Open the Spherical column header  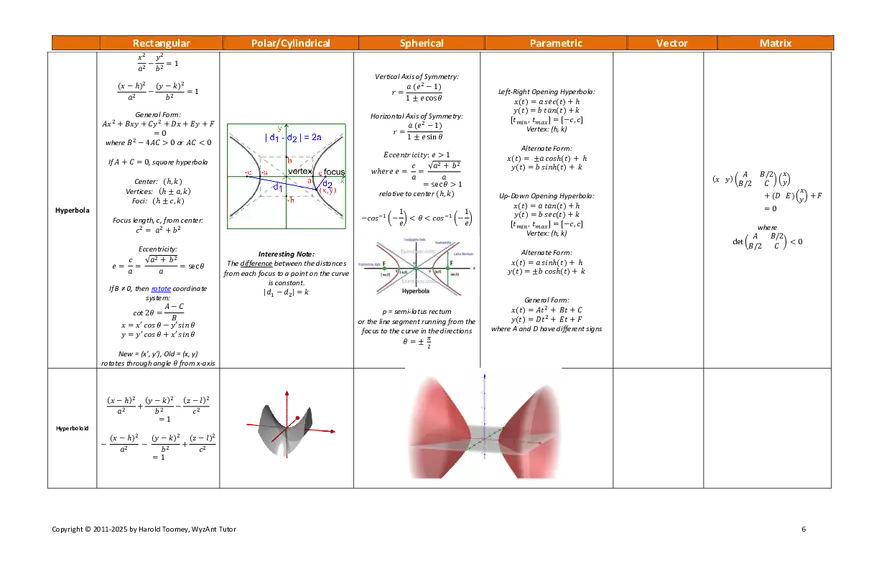(x=421, y=43)
